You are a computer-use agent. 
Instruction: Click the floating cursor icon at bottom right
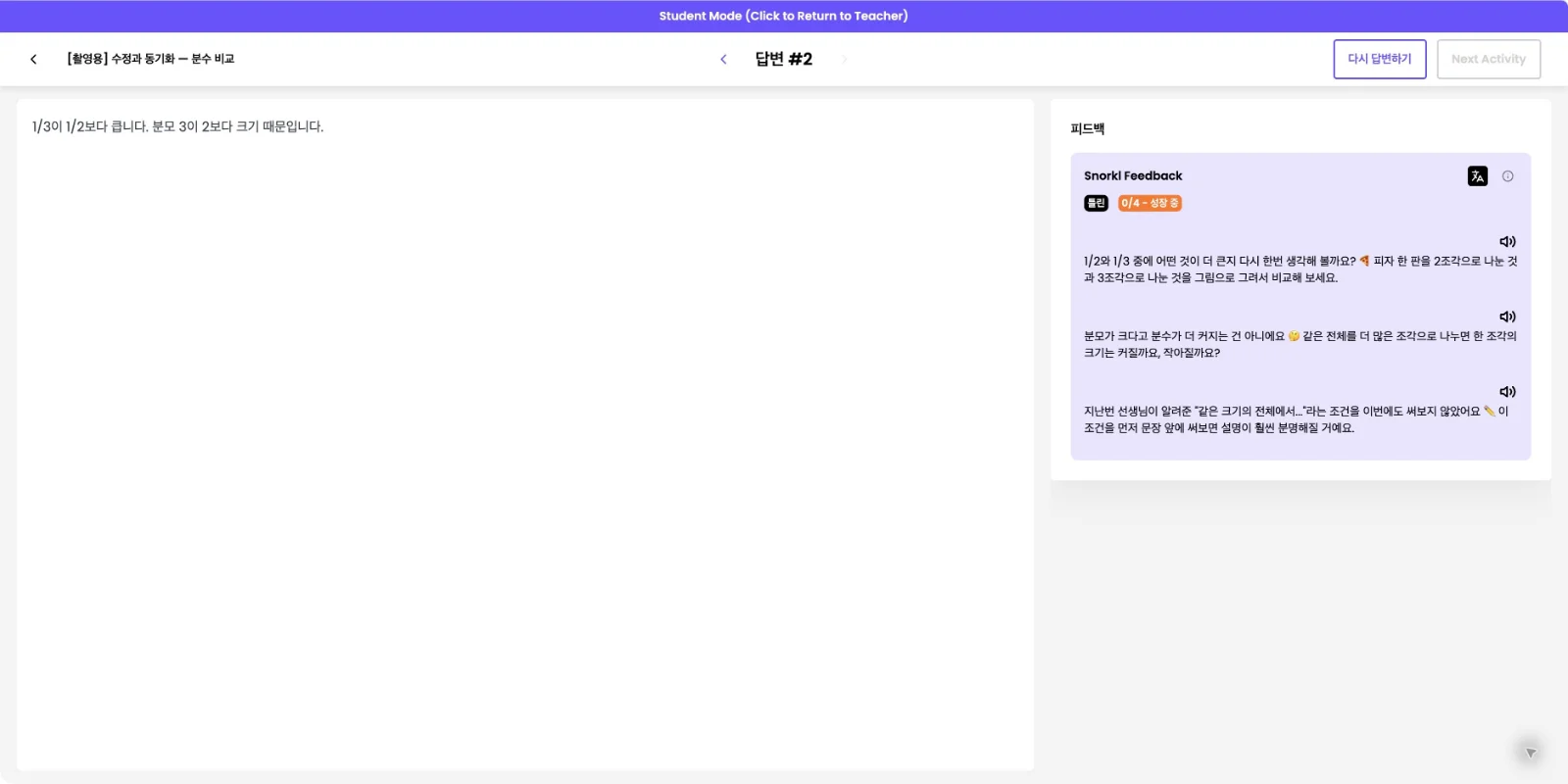tap(1530, 753)
